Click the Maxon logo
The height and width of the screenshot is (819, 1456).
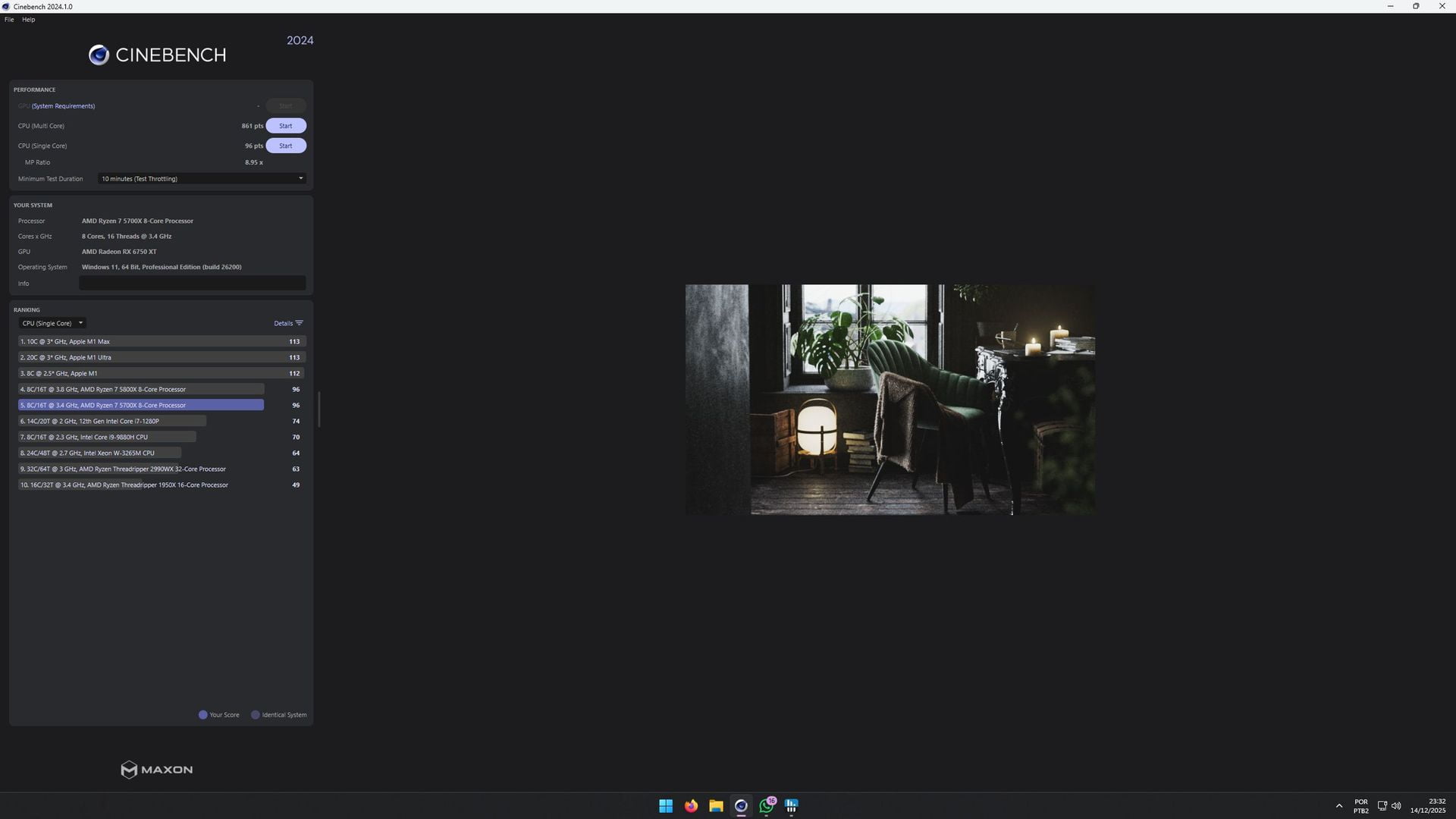click(157, 770)
